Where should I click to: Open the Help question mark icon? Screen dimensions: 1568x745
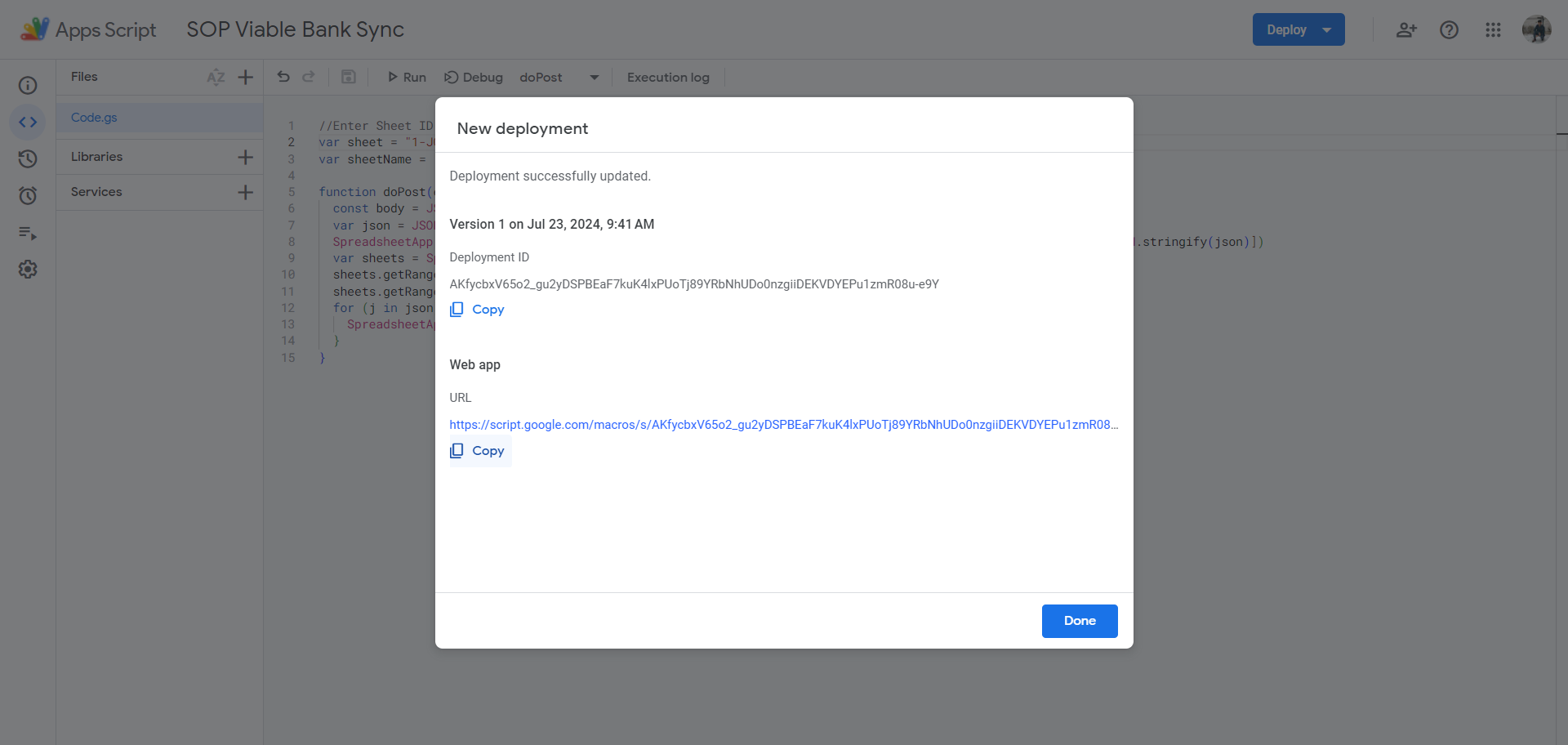pyautogui.click(x=1449, y=29)
